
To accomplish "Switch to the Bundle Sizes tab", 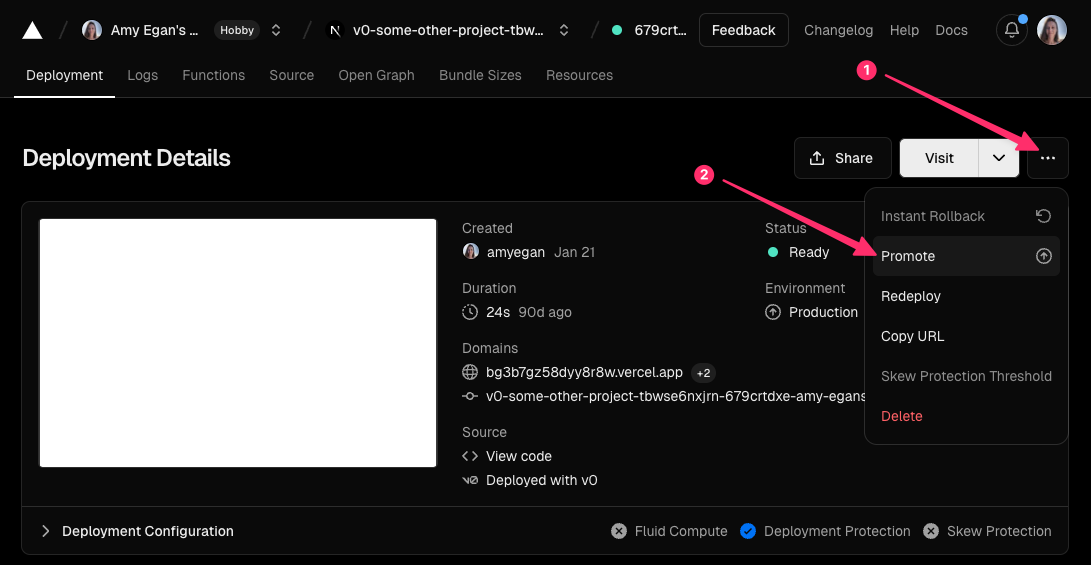I will [480, 75].
